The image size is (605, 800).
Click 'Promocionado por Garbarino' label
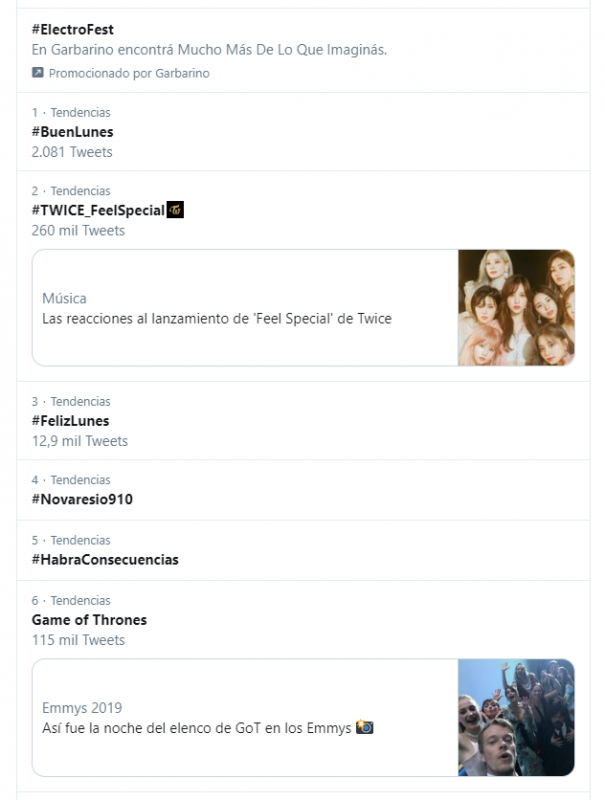pyautogui.click(x=129, y=73)
